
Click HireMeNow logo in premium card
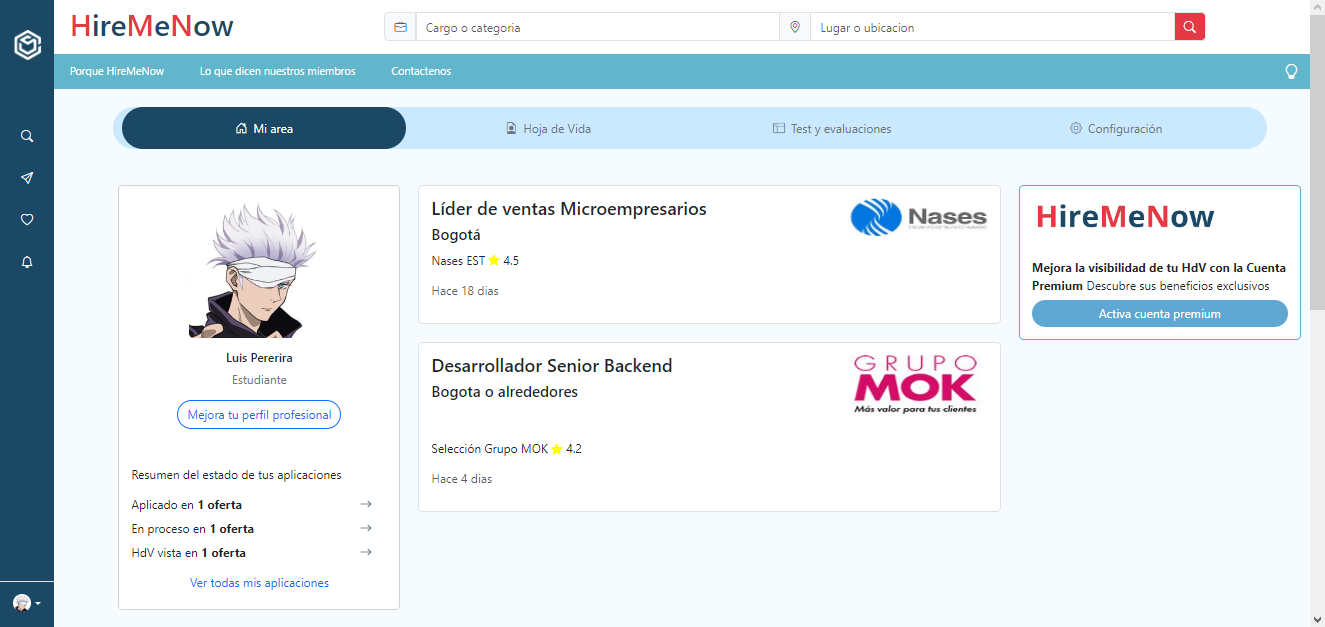pyautogui.click(x=1125, y=217)
